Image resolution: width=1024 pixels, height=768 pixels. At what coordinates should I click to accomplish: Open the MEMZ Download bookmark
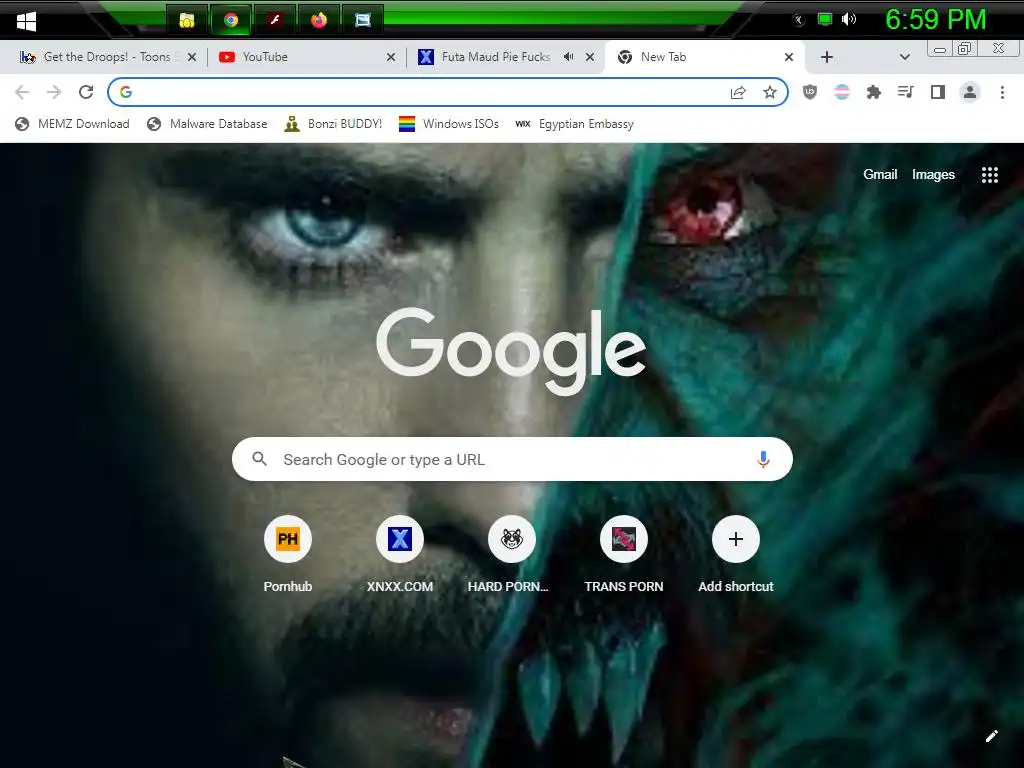pyautogui.click(x=72, y=124)
